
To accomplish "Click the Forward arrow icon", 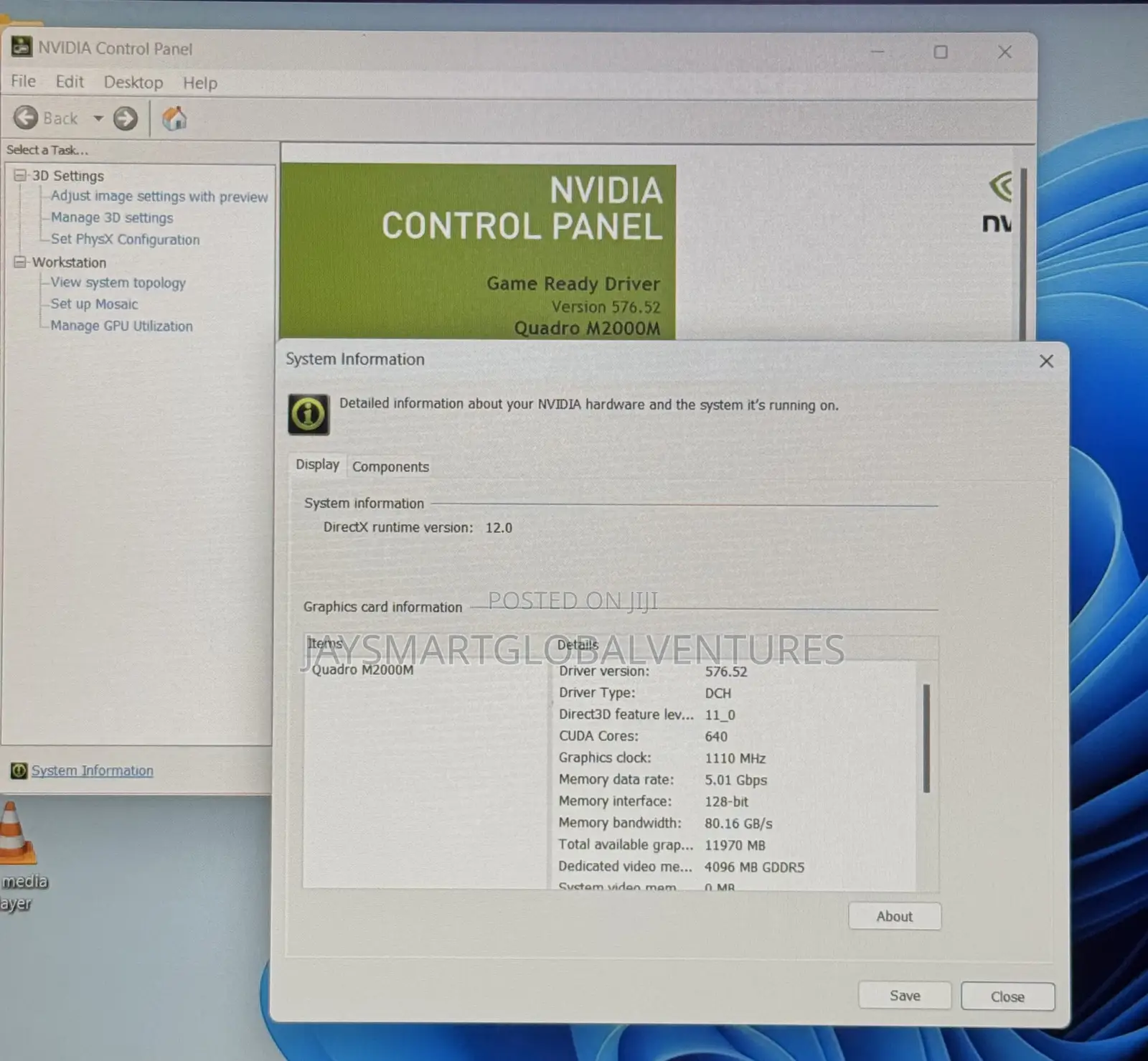I will [126, 118].
